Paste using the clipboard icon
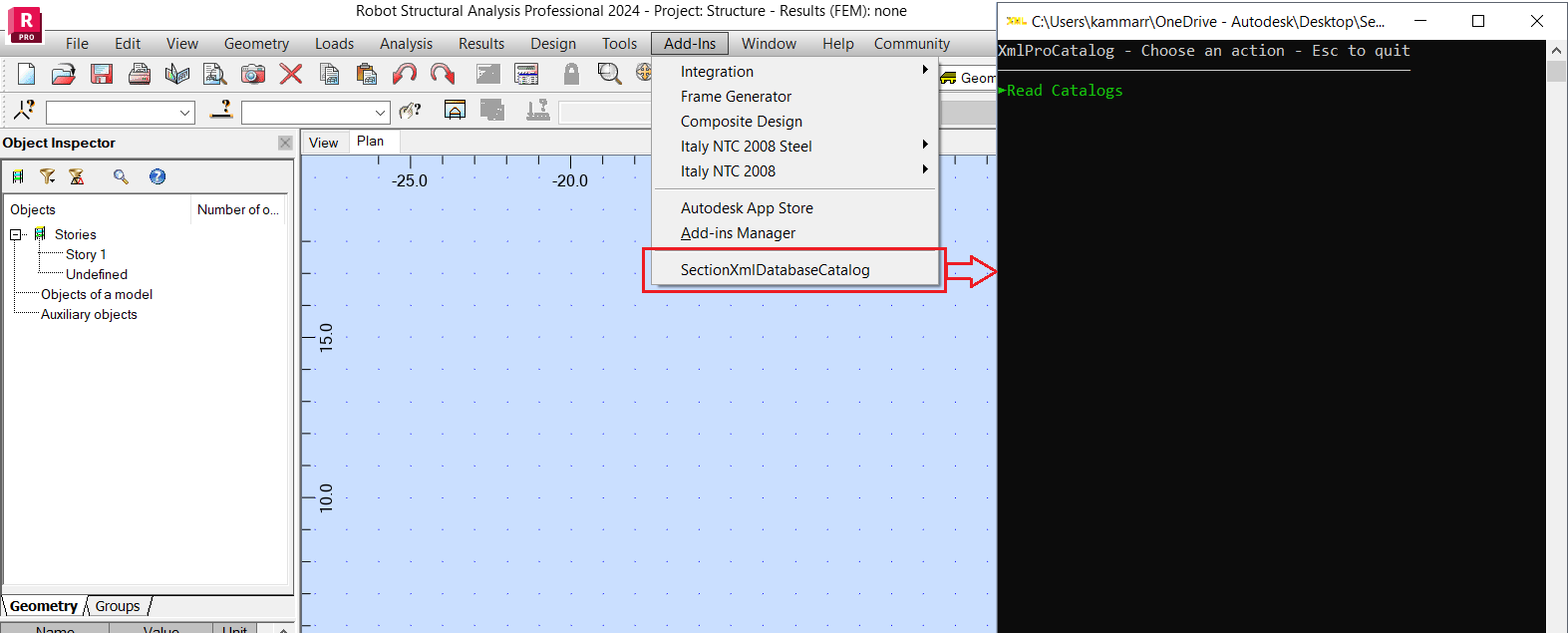 pyautogui.click(x=367, y=73)
